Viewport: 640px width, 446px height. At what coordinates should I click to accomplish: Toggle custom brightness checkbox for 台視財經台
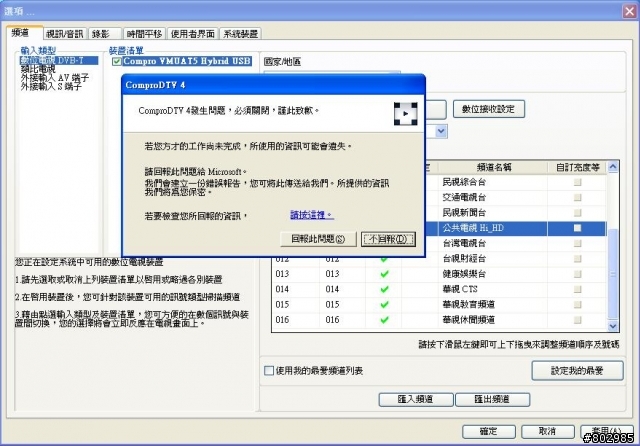point(577,259)
